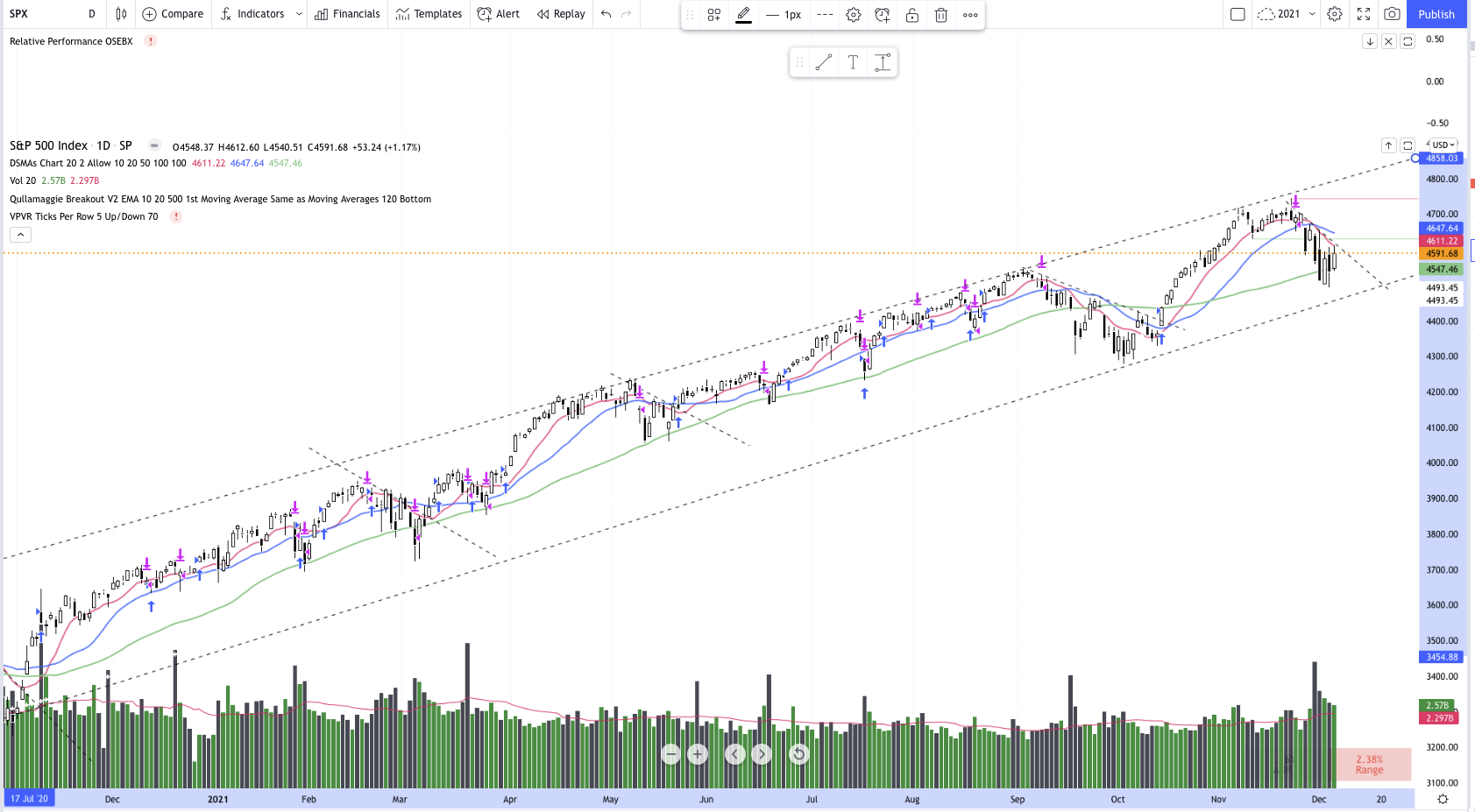
Task: Reset the chart view
Action: pos(798,753)
